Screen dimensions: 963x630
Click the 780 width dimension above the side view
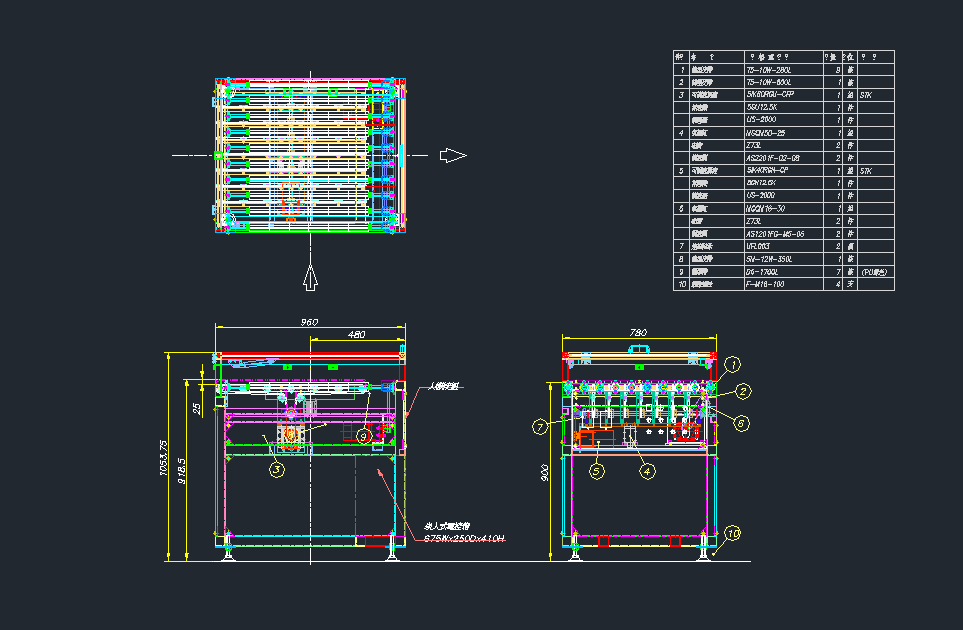click(640, 330)
